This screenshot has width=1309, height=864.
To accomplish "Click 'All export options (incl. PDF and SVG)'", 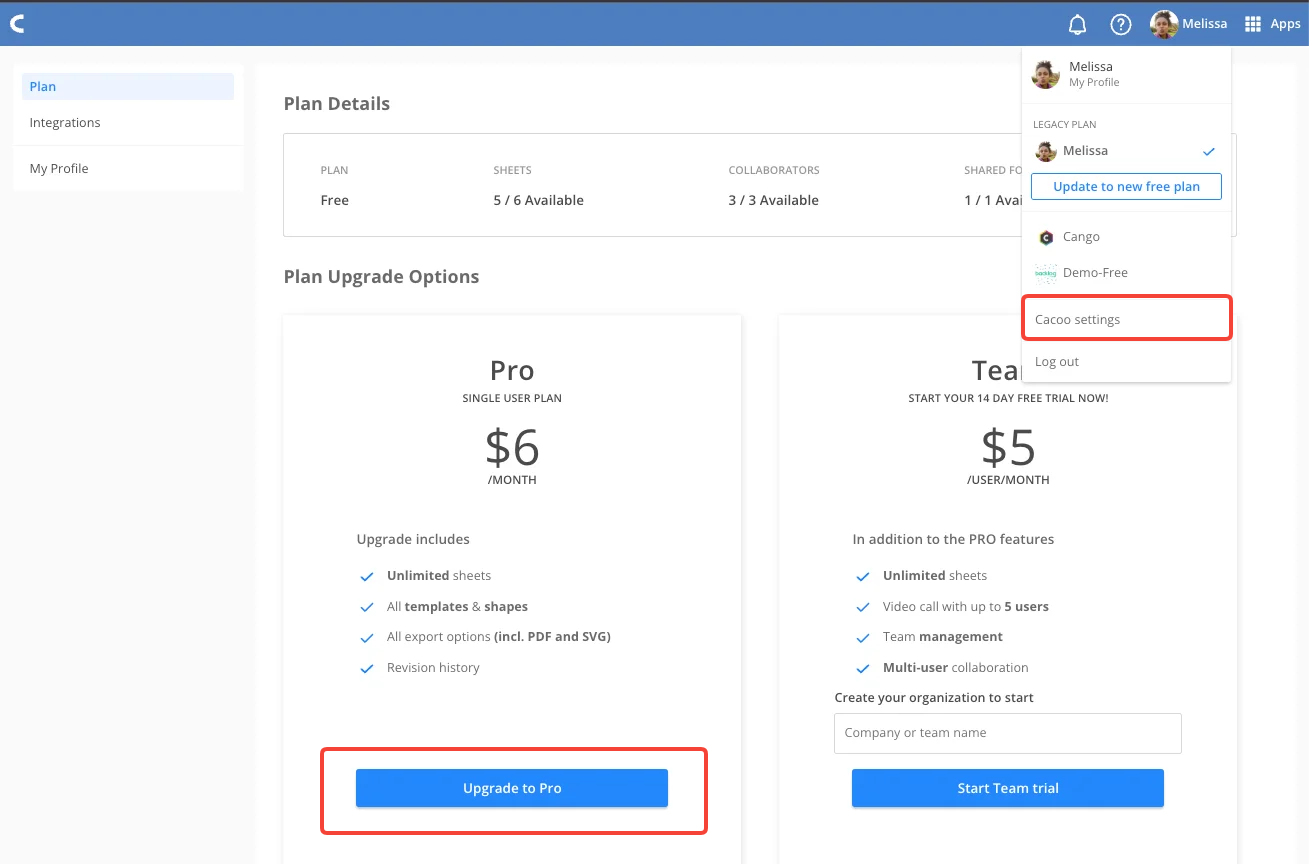I will [499, 637].
